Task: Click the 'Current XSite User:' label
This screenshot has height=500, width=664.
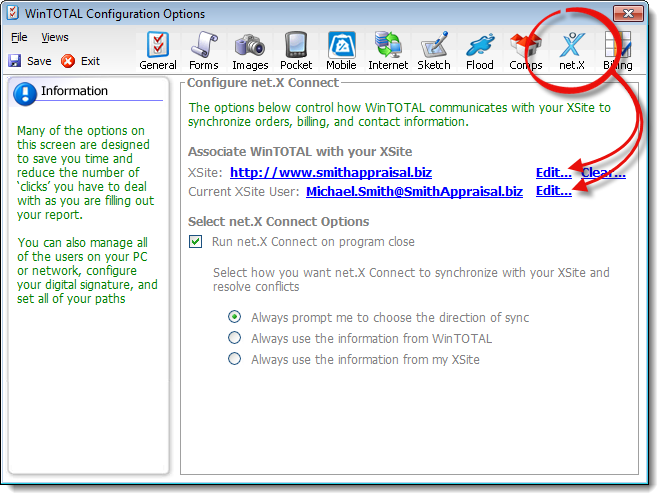Action: [243, 192]
